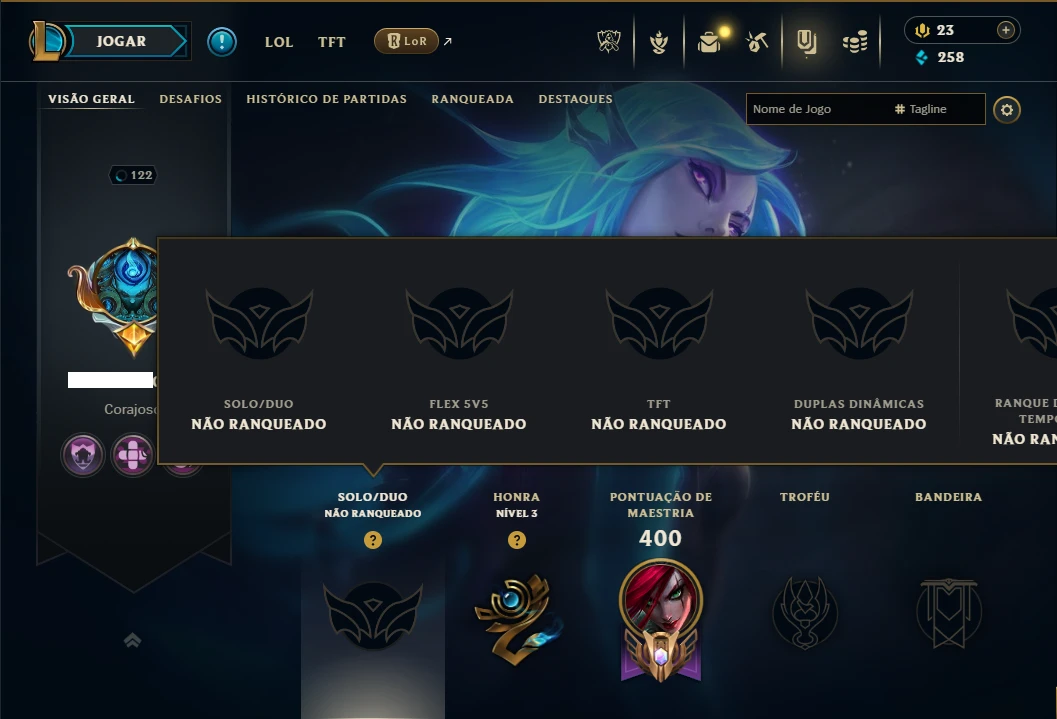Open the Store coins icon

(855, 42)
